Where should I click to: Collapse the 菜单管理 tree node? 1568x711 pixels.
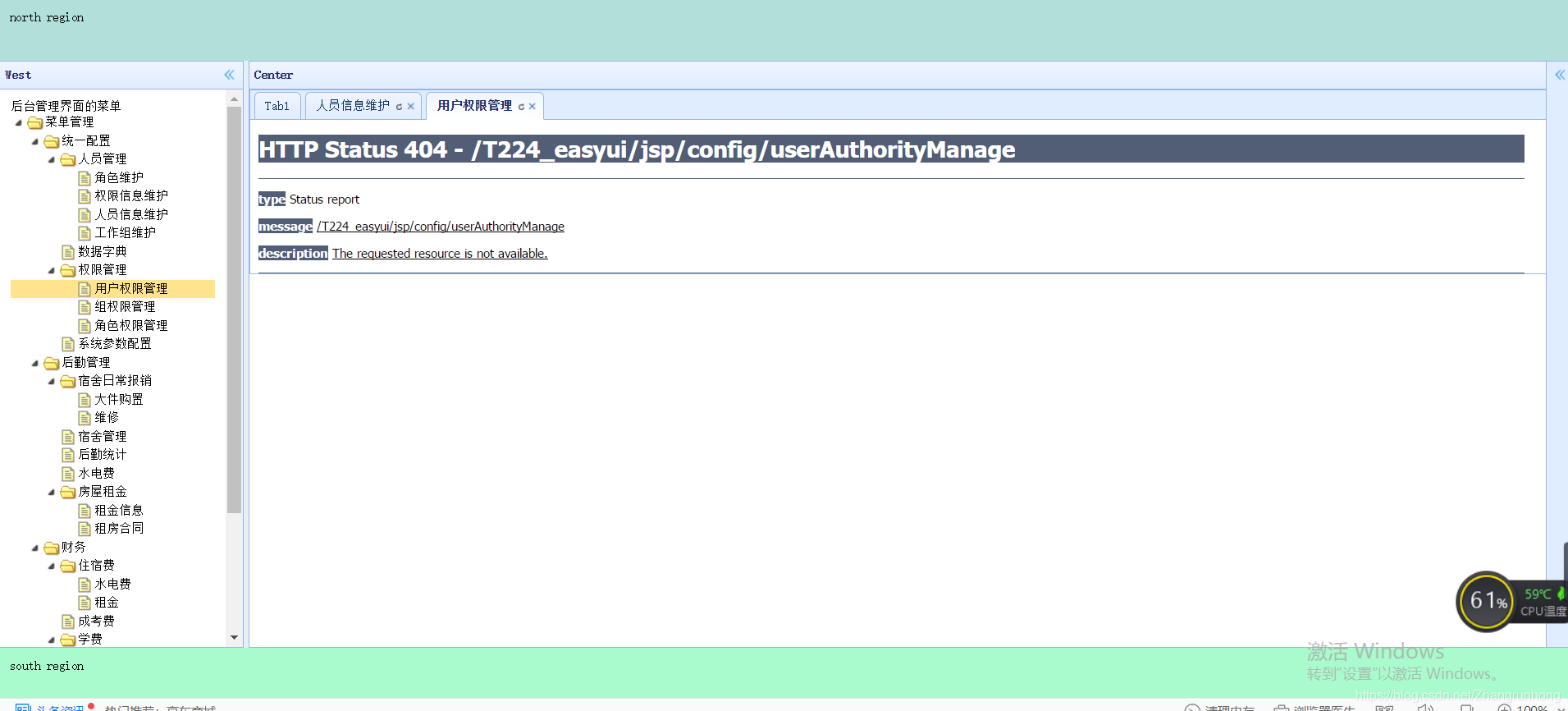coord(19,122)
